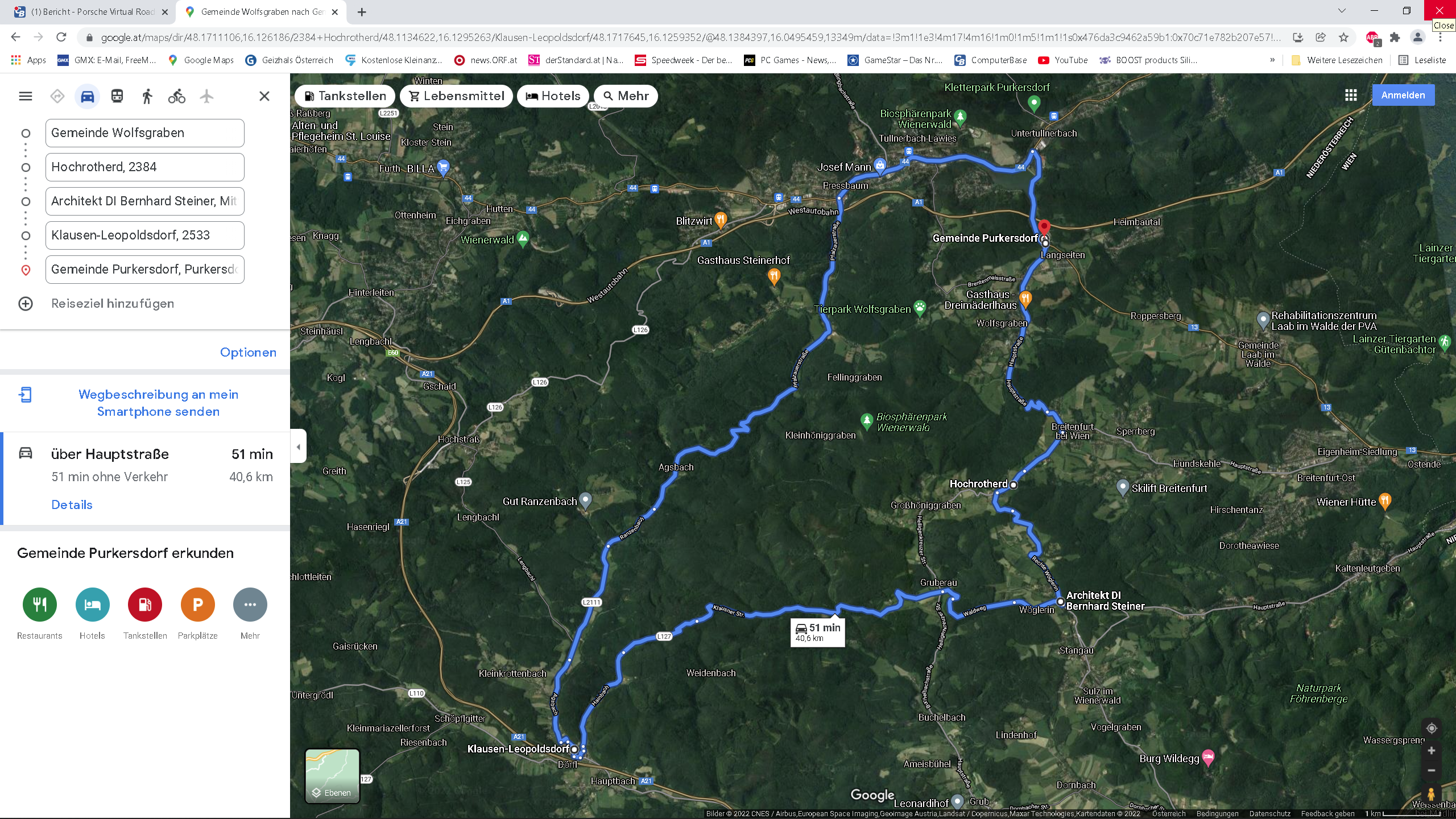Select the bicycle travel mode icon
The height and width of the screenshot is (819, 1456).
176,96
